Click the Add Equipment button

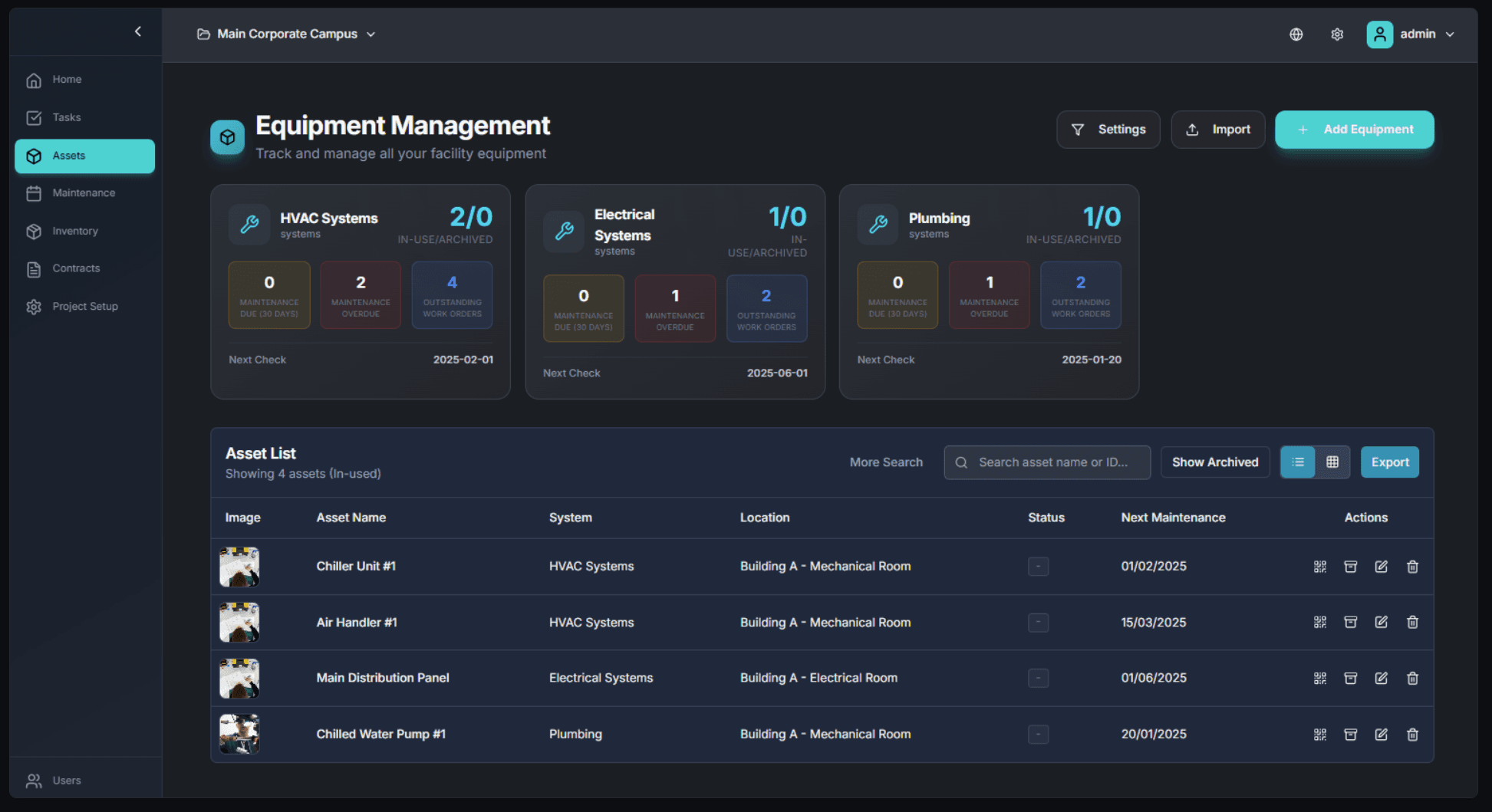(1354, 129)
